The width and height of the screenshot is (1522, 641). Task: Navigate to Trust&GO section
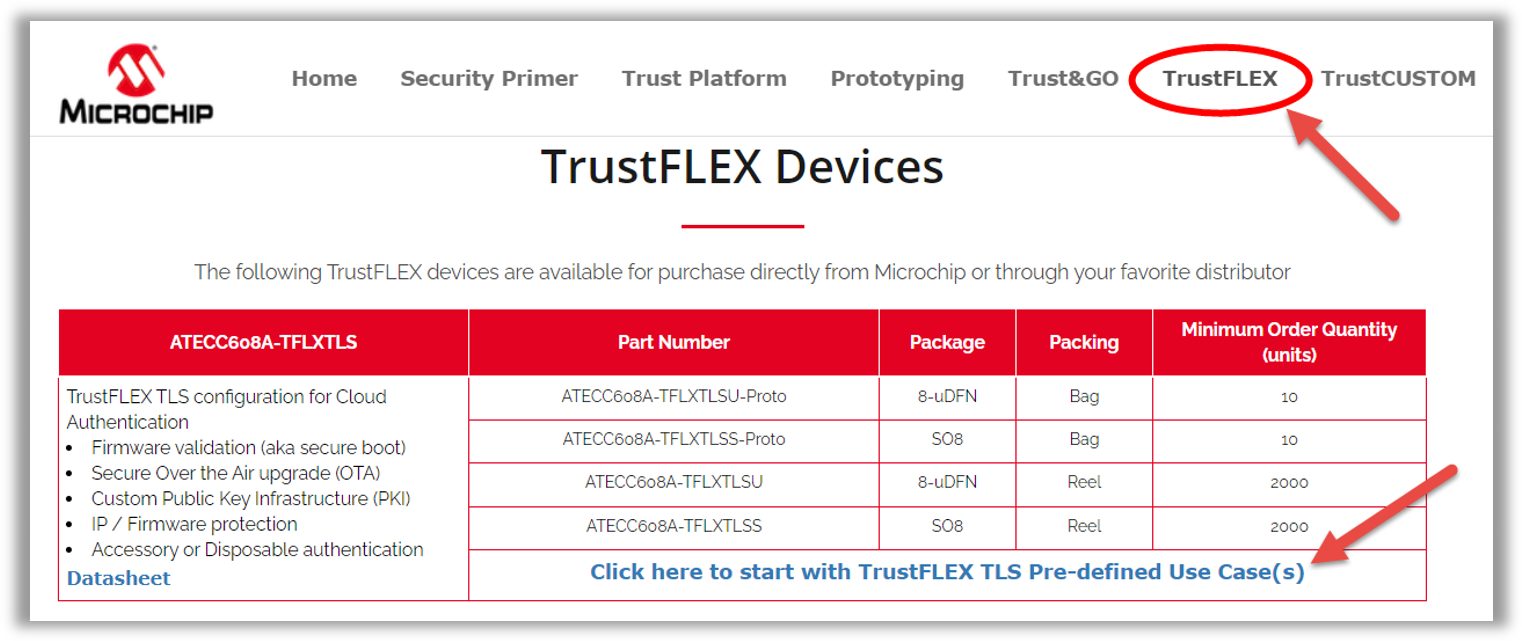coord(1063,79)
